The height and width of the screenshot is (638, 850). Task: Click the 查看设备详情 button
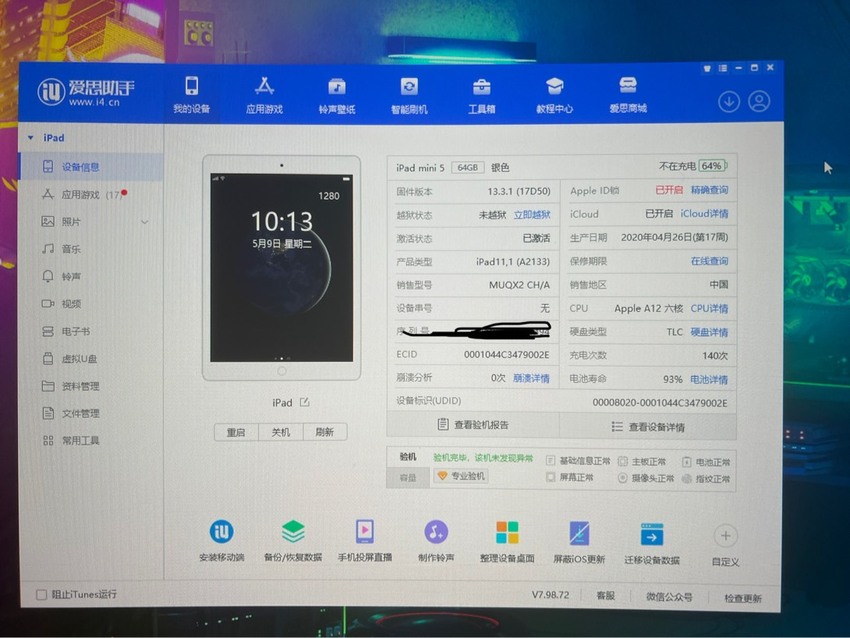click(x=648, y=427)
